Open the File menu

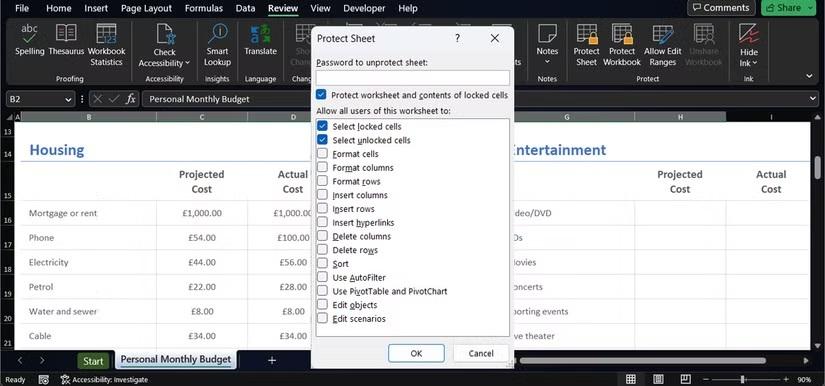pos(22,8)
